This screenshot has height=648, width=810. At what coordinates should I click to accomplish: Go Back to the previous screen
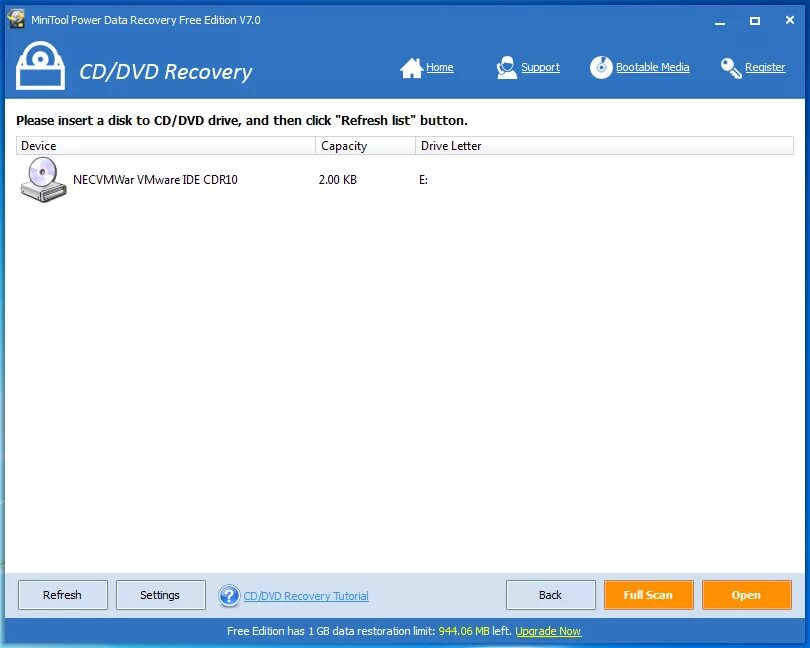pyautogui.click(x=551, y=595)
